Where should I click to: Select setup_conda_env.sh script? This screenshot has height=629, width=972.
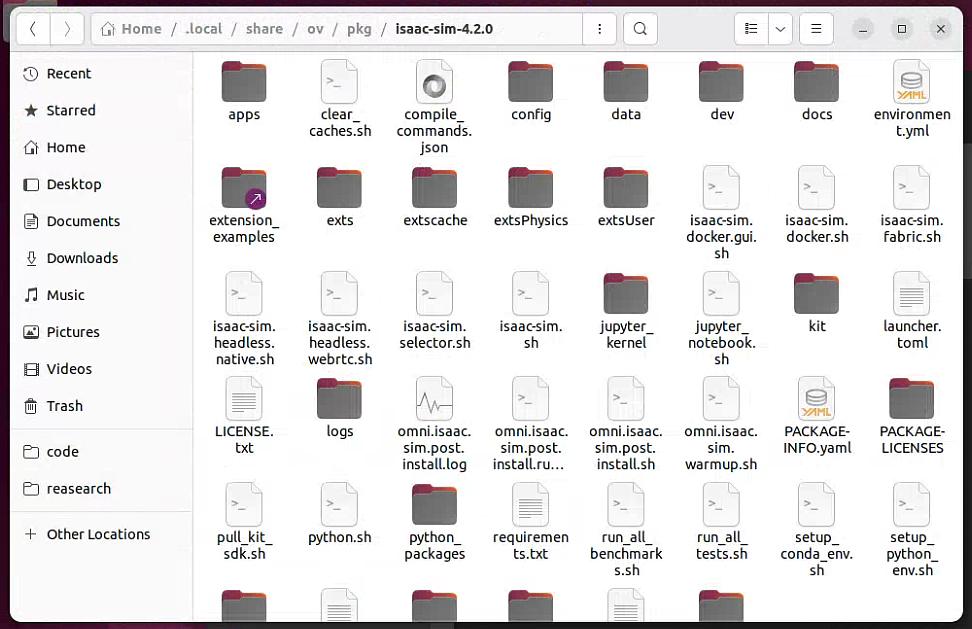(817, 530)
